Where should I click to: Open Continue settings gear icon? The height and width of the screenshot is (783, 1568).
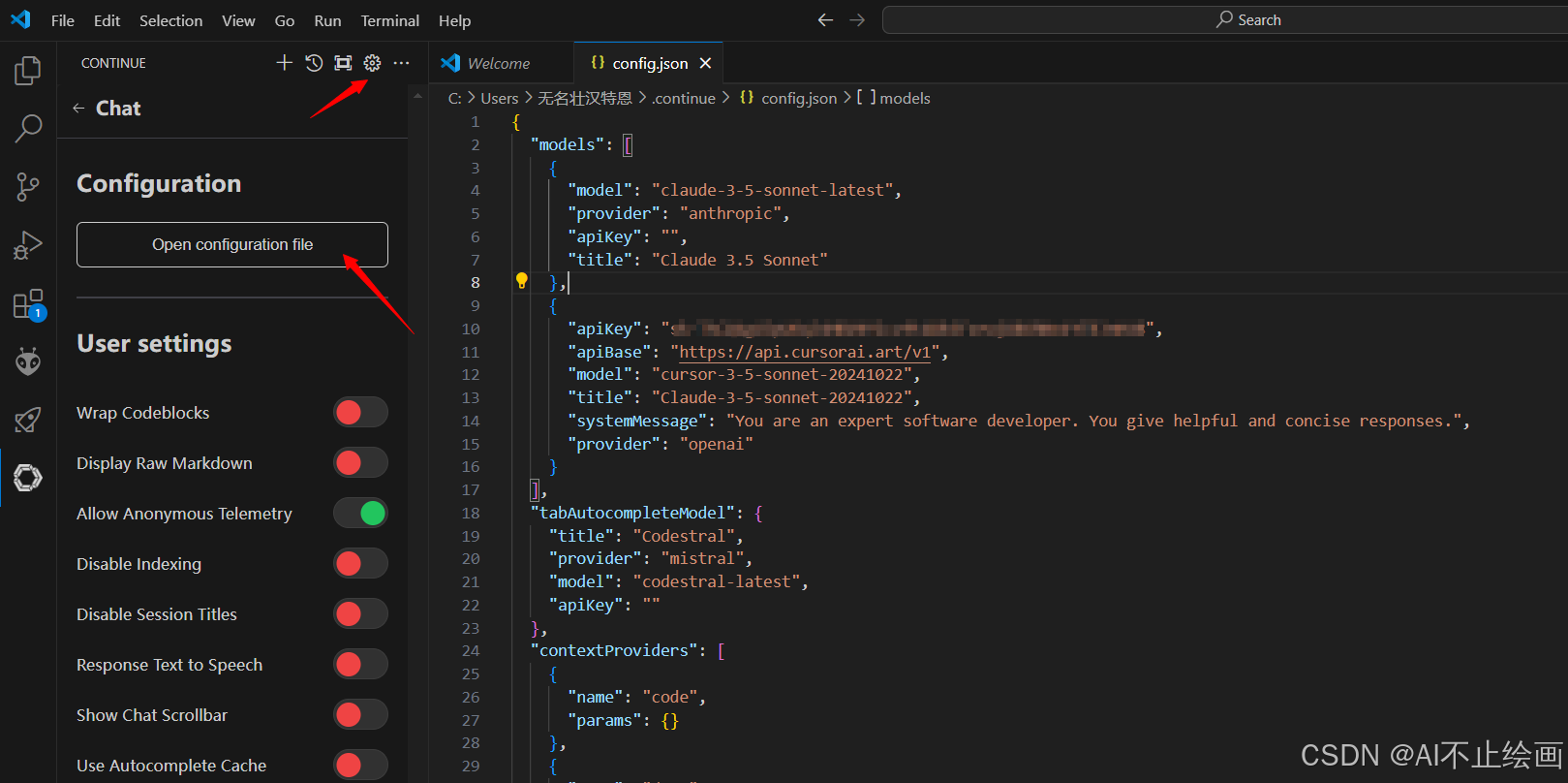tap(372, 63)
